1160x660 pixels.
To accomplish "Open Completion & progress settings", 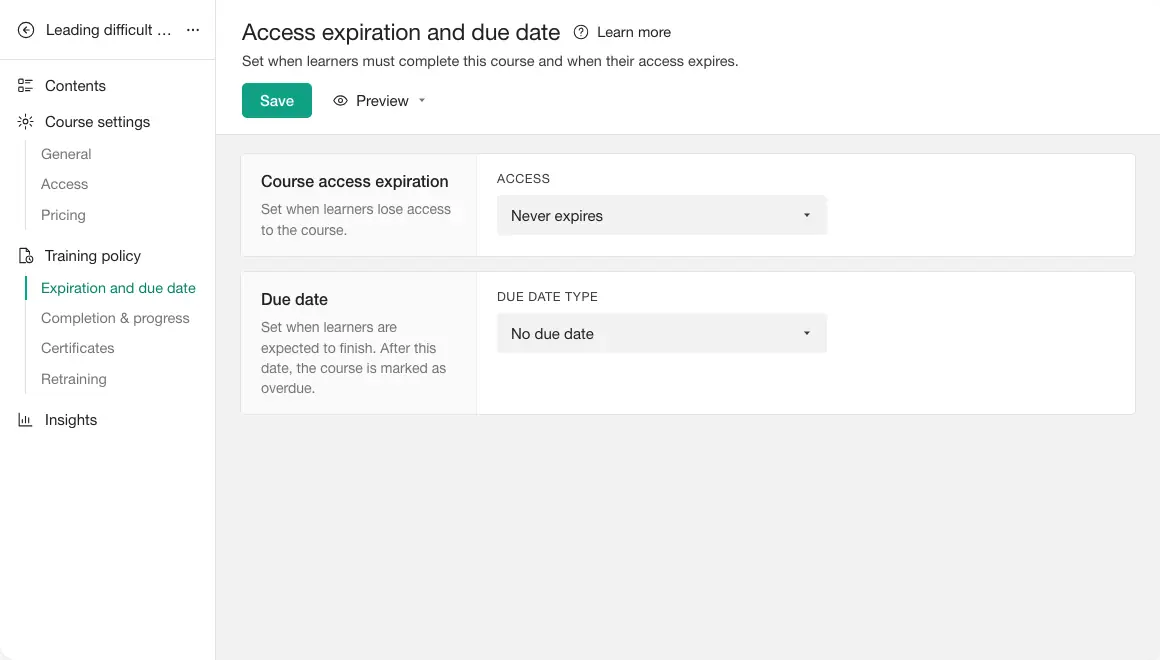I will tap(115, 318).
